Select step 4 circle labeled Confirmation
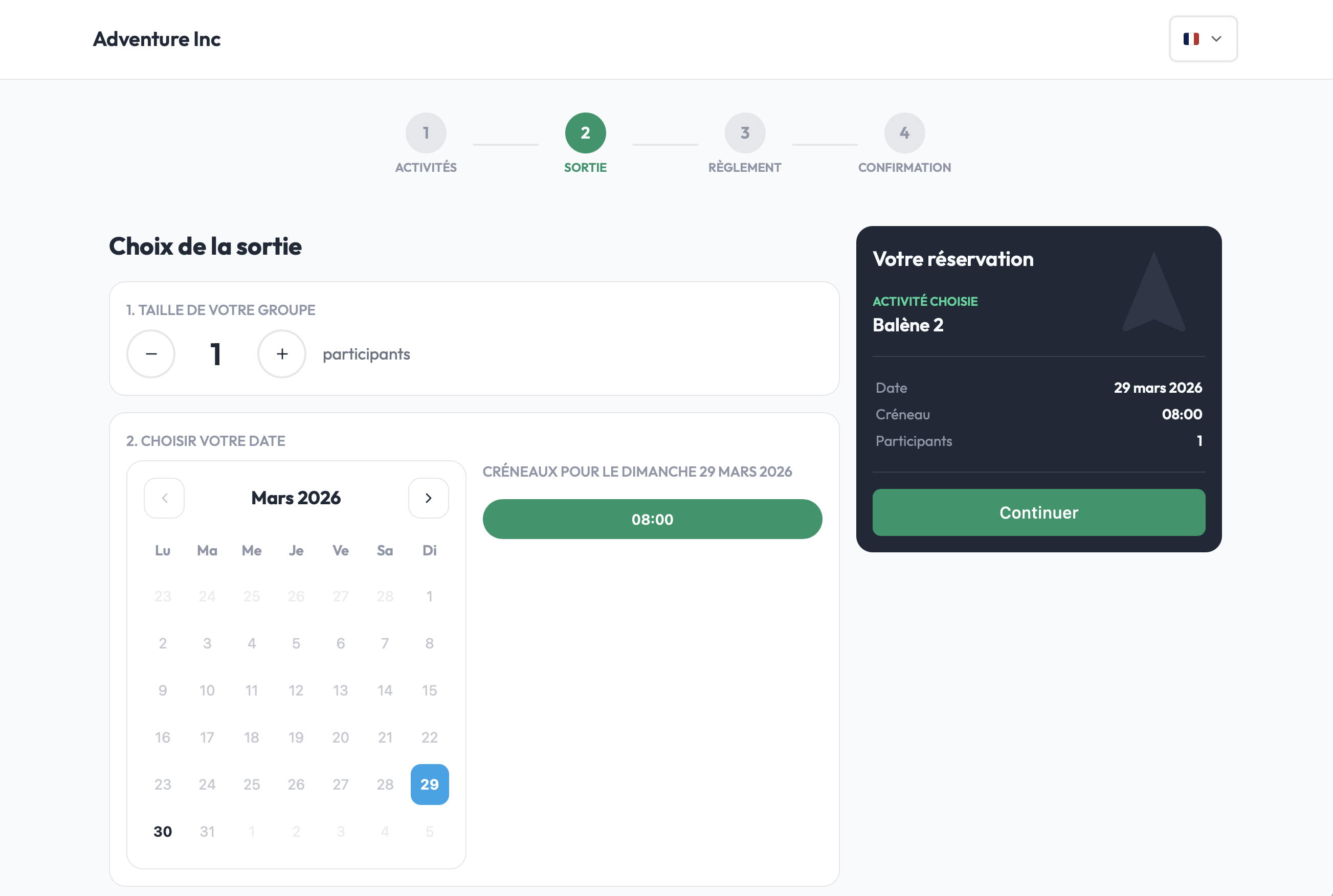This screenshot has height=896, width=1333. point(904,132)
